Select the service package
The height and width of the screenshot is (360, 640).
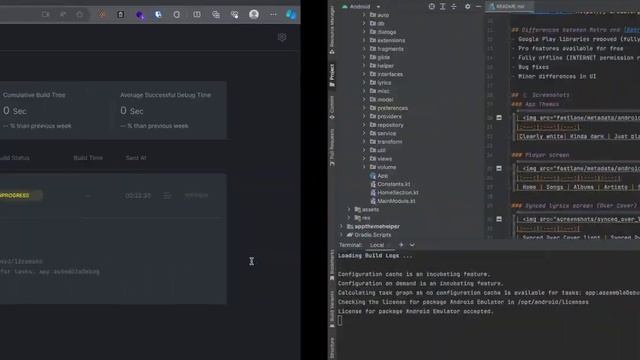click(x=383, y=133)
